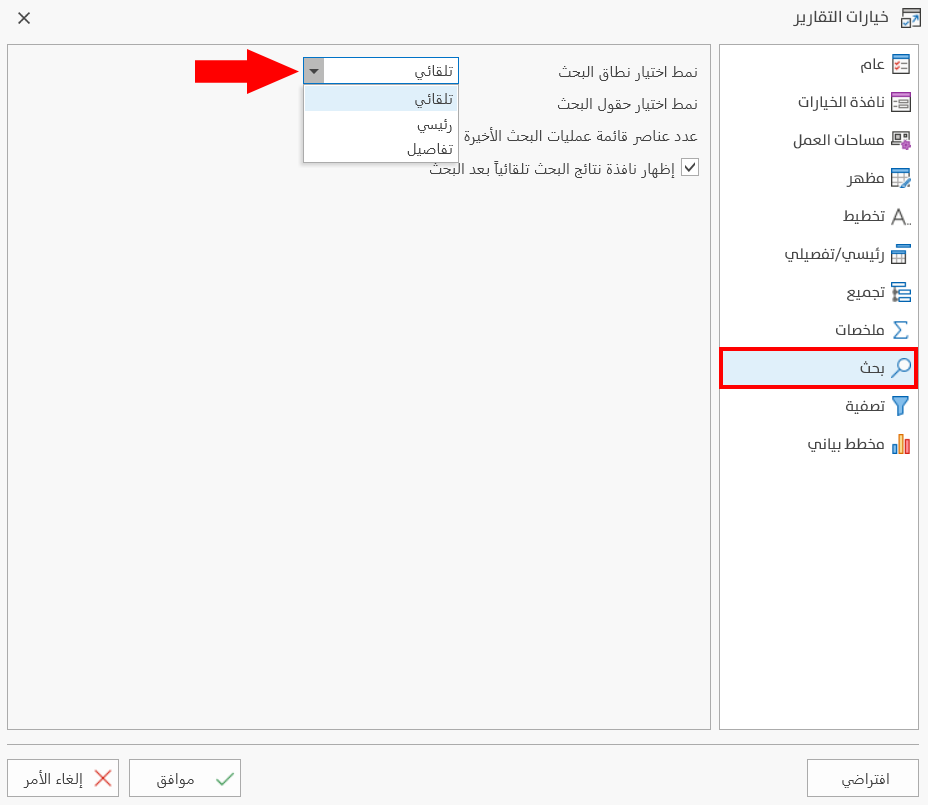Choose تلقائي from the dropdown list
Viewport: 928px width, 805px height.
click(380, 99)
